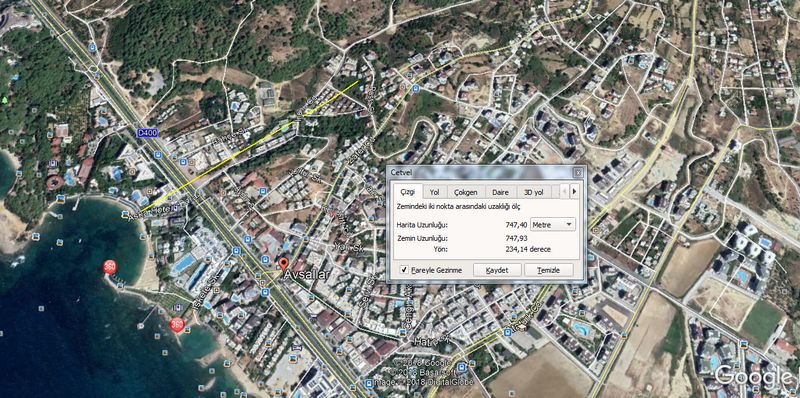Click the left arrow to scroll ruler tabs
Image resolution: width=800 pixels, height=398 pixels.
[564, 191]
